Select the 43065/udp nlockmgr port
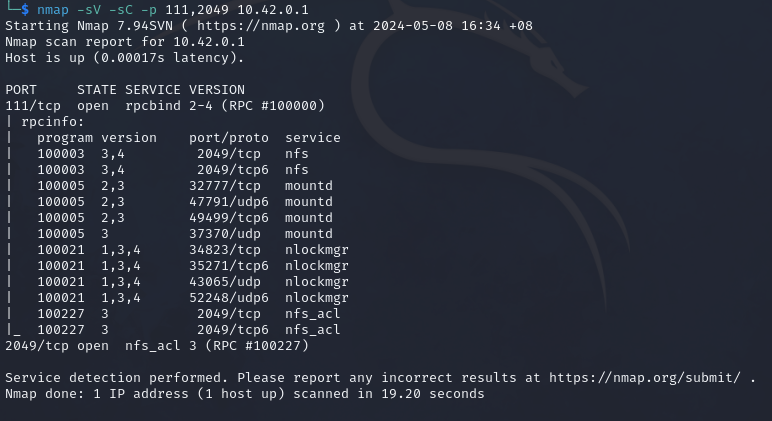The width and height of the screenshot is (772, 421). tap(225, 281)
